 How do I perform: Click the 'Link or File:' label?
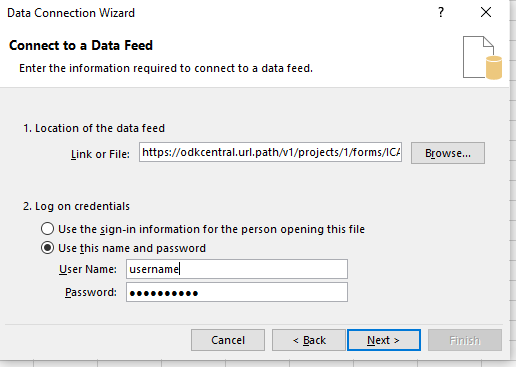tap(100, 154)
